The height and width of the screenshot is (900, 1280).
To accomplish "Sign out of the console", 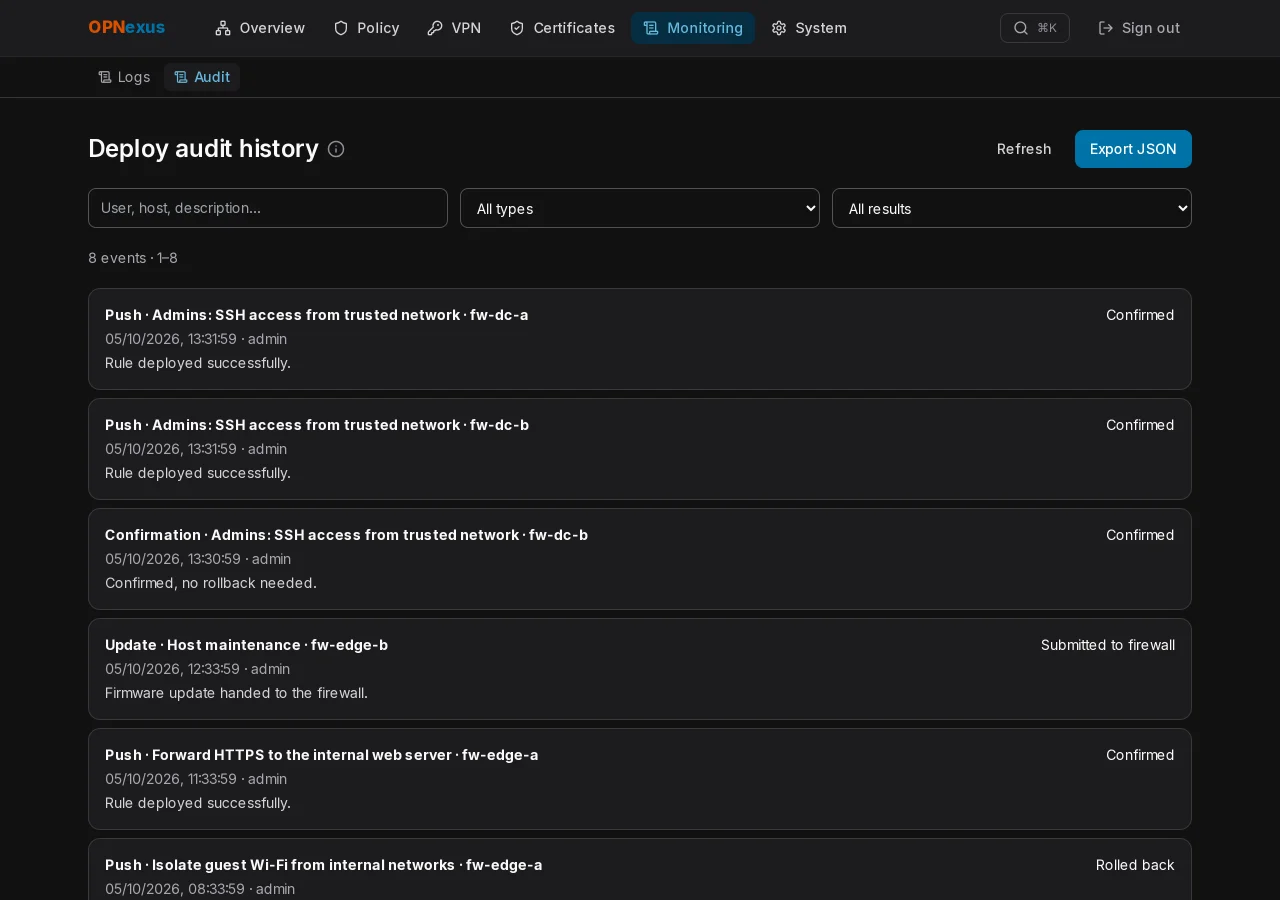I will [1139, 28].
